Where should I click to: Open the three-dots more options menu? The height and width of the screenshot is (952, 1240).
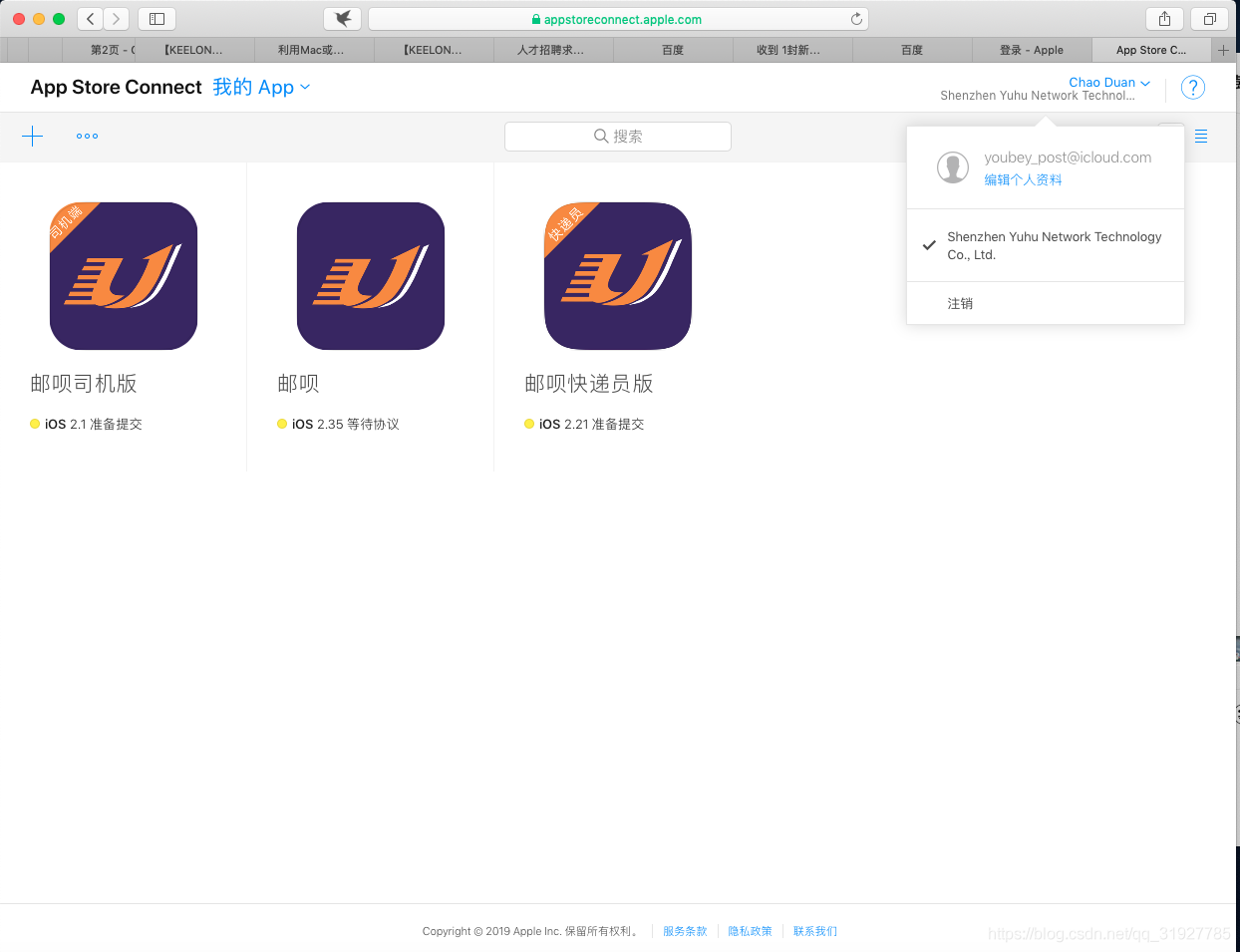(87, 137)
